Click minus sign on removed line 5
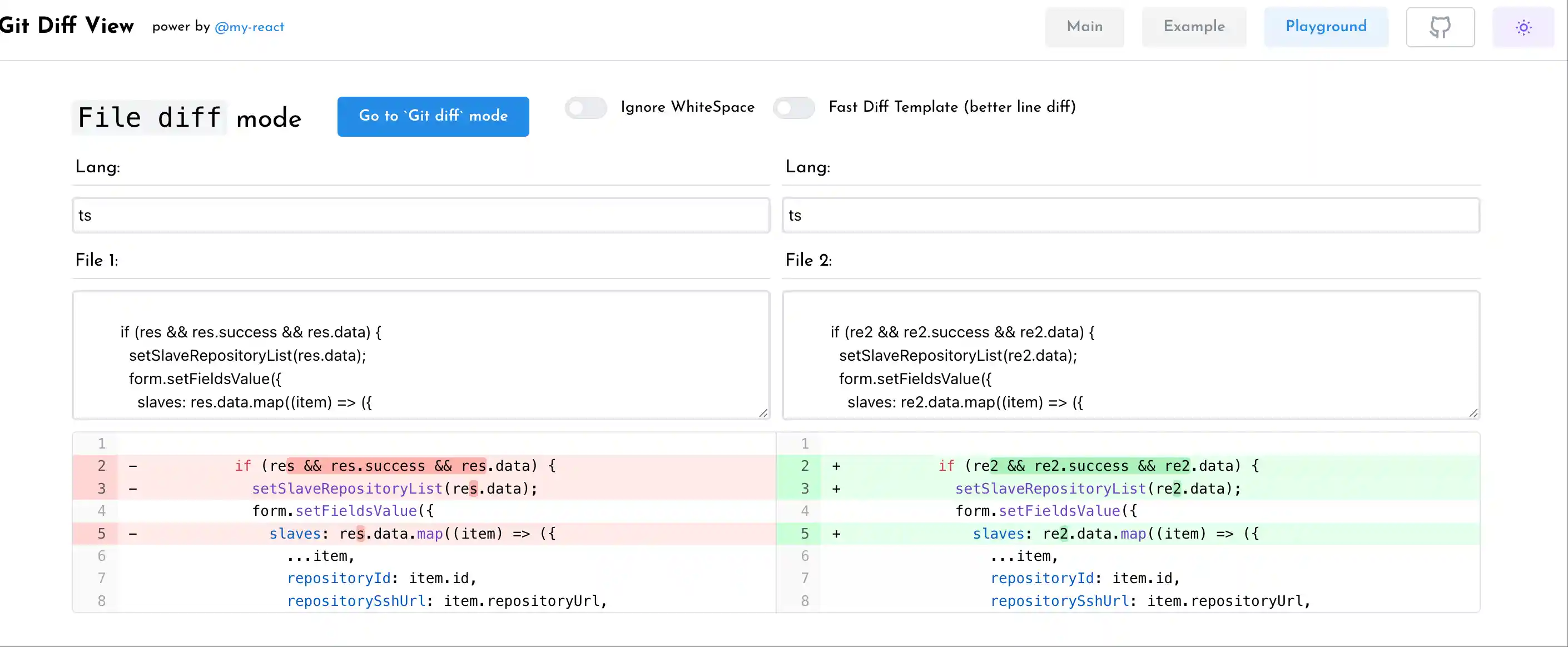Screen dimensions: 1568x647 pos(133,534)
